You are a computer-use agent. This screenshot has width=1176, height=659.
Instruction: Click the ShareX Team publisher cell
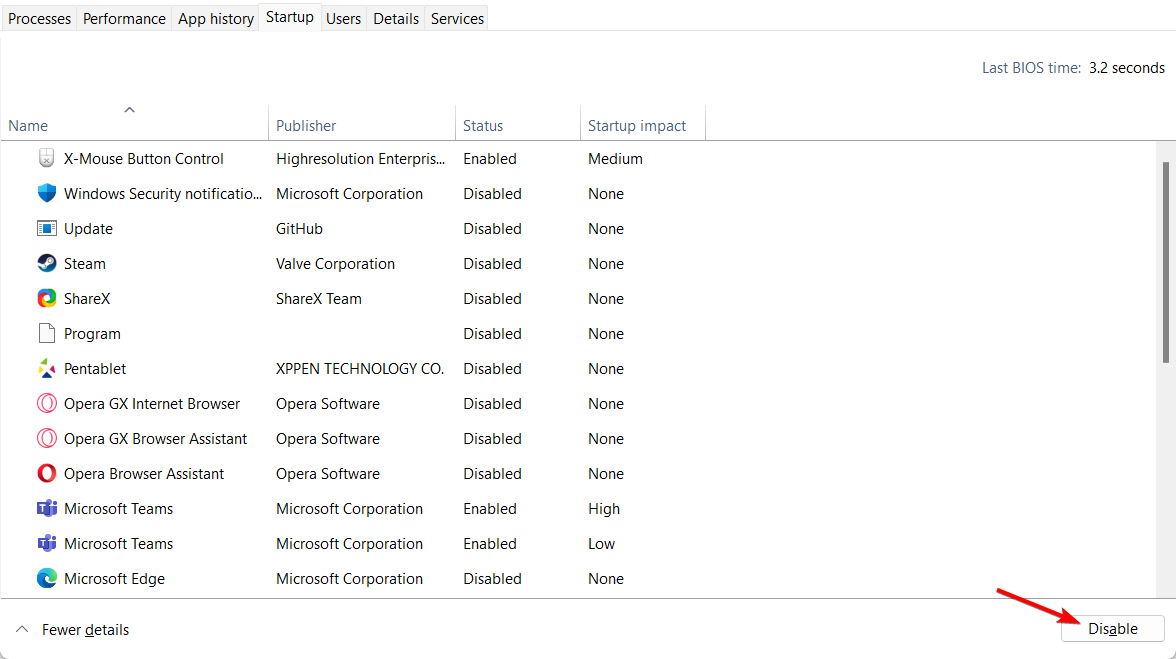point(319,298)
